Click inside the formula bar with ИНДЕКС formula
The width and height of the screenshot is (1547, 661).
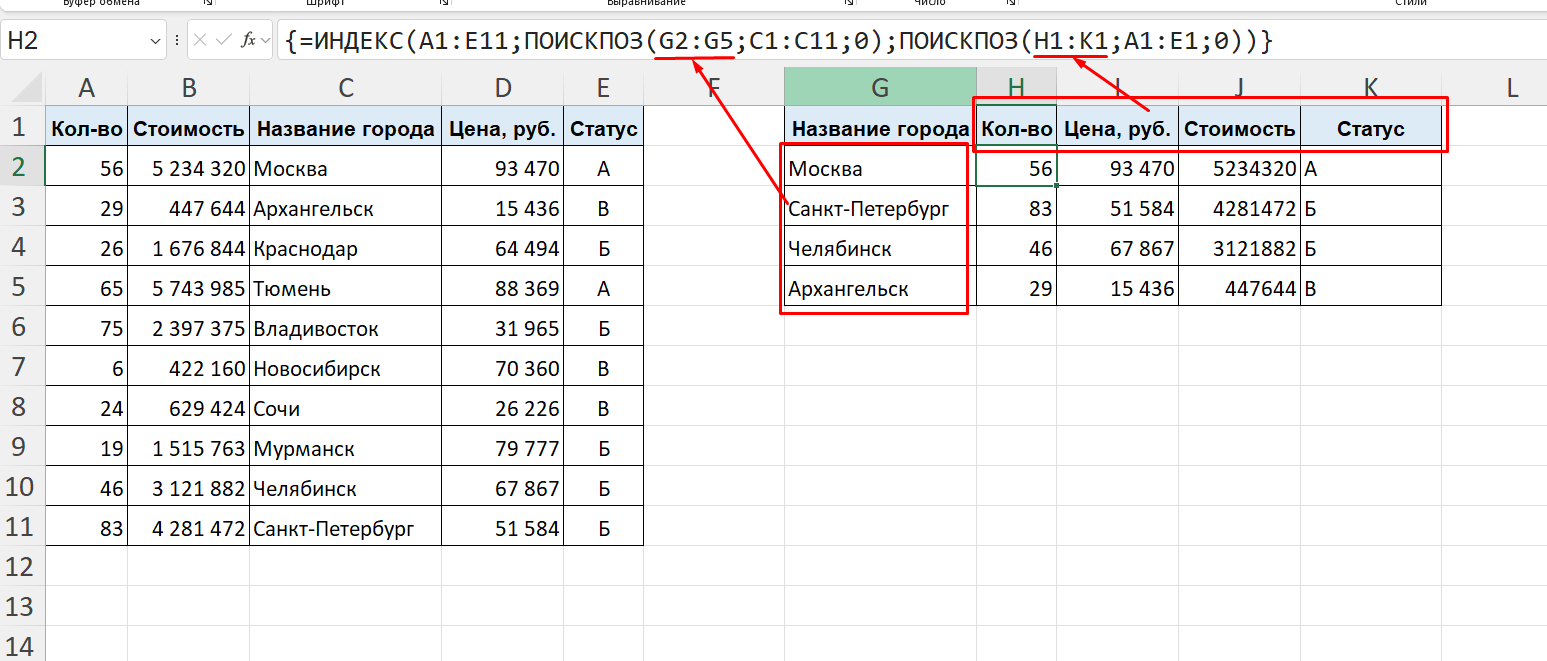coord(910,41)
